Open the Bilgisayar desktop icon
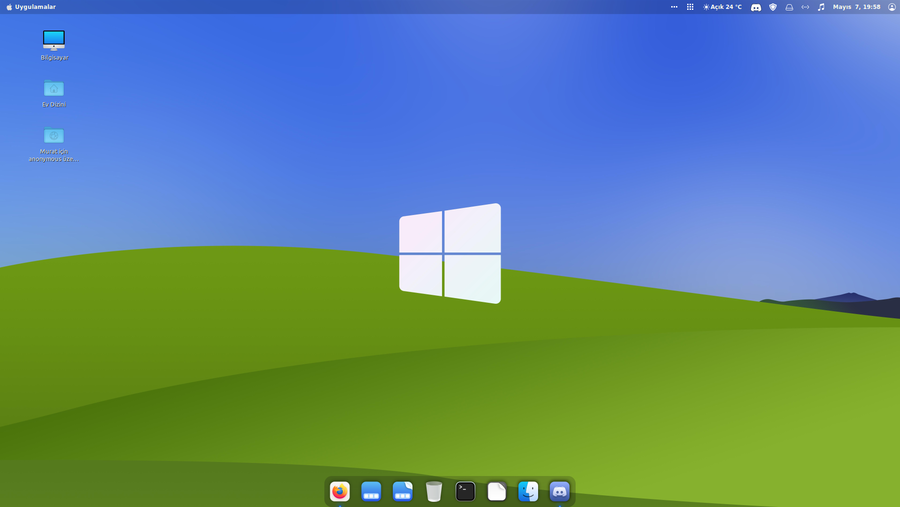 coord(54,40)
